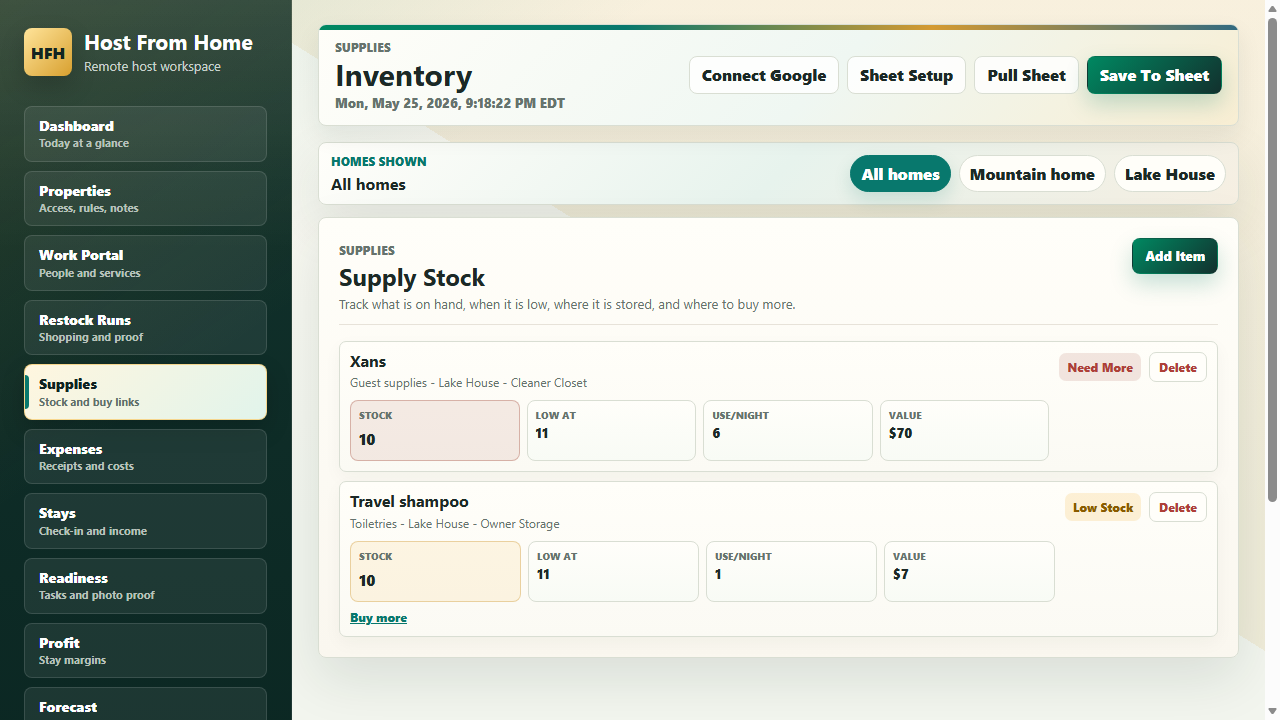Viewport: 1280px width, 720px height.
Task: Open the Buy more link
Action: click(x=378, y=618)
